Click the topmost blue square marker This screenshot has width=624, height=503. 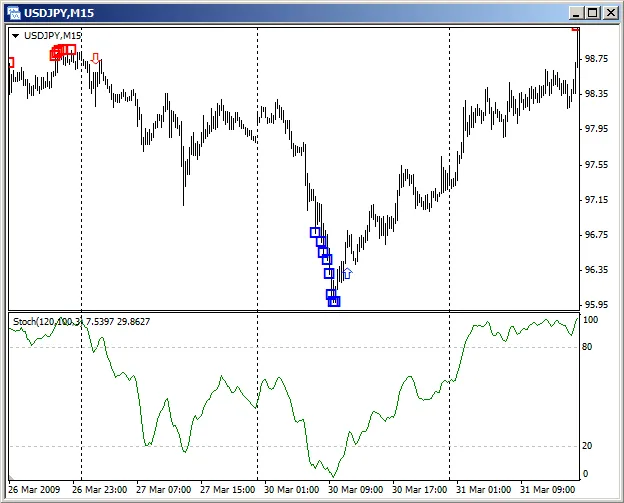pyautogui.click(x=316, y=233)
